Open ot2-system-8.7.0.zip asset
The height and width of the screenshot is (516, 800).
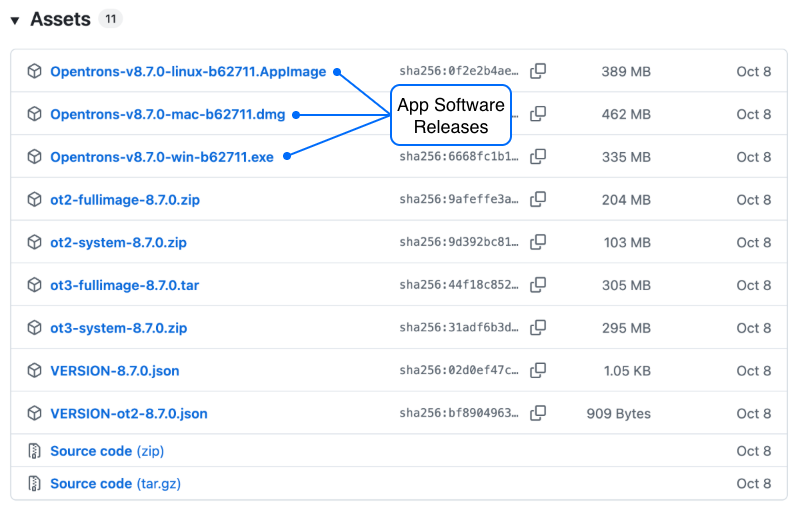pyautogui.click(x=118, y=242)
